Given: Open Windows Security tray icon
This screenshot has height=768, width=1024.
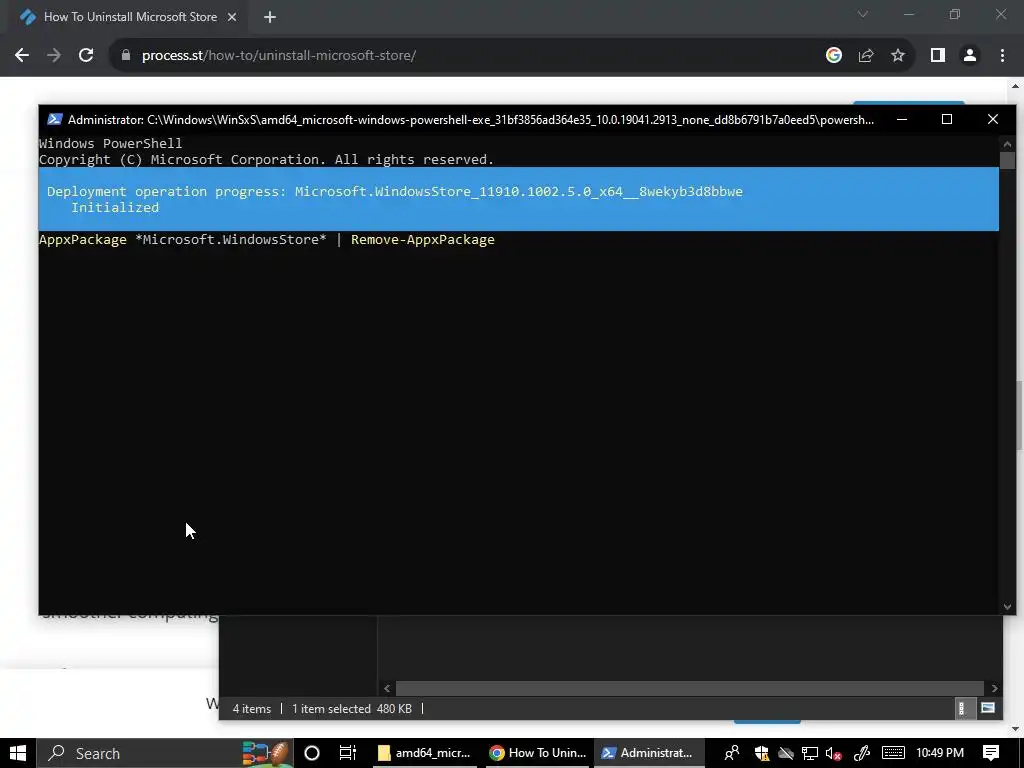Looking at the screenshot, I should click(x=761, y=753).
